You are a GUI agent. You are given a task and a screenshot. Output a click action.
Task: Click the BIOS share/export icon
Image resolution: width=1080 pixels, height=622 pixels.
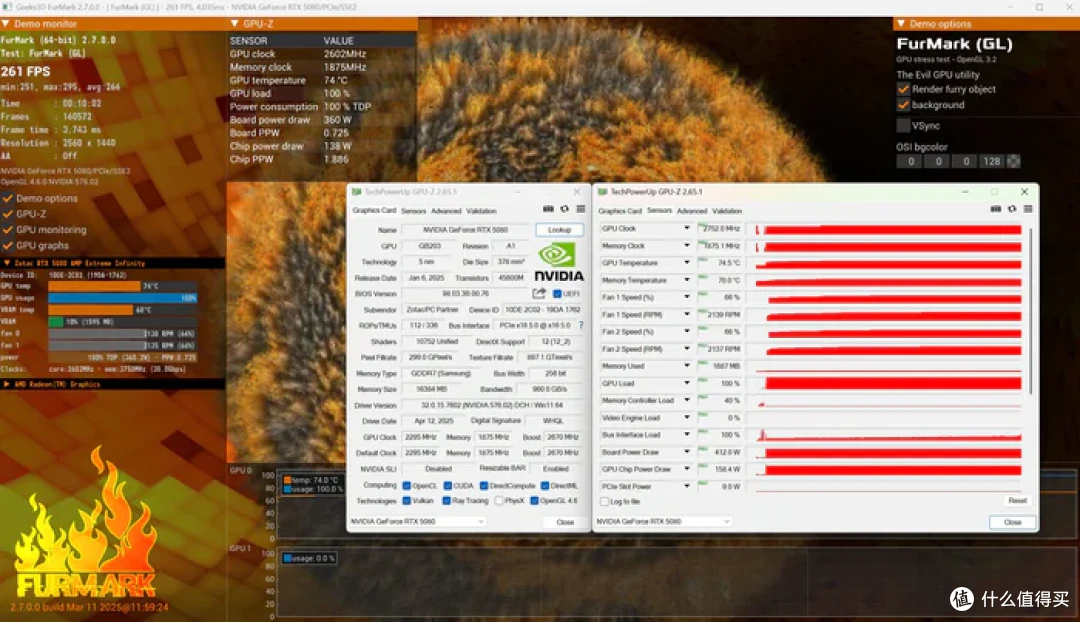[x=539, y=293]
